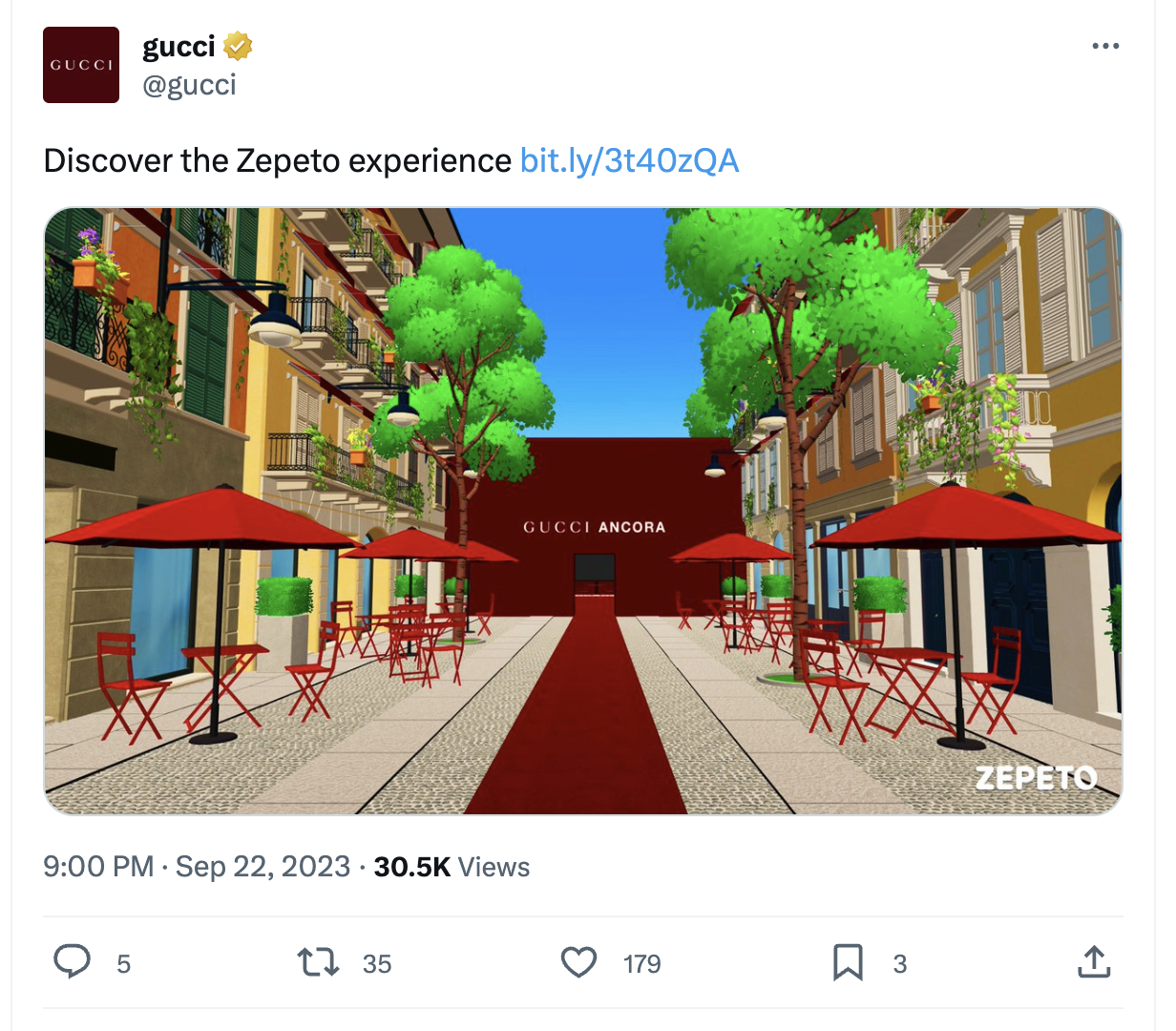Open the @gucci handle
The height and width of the screenshot is (1031, 1176).
[189, 85]
